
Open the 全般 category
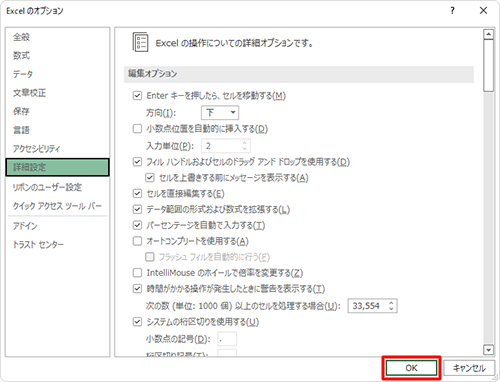pos(21,37)
